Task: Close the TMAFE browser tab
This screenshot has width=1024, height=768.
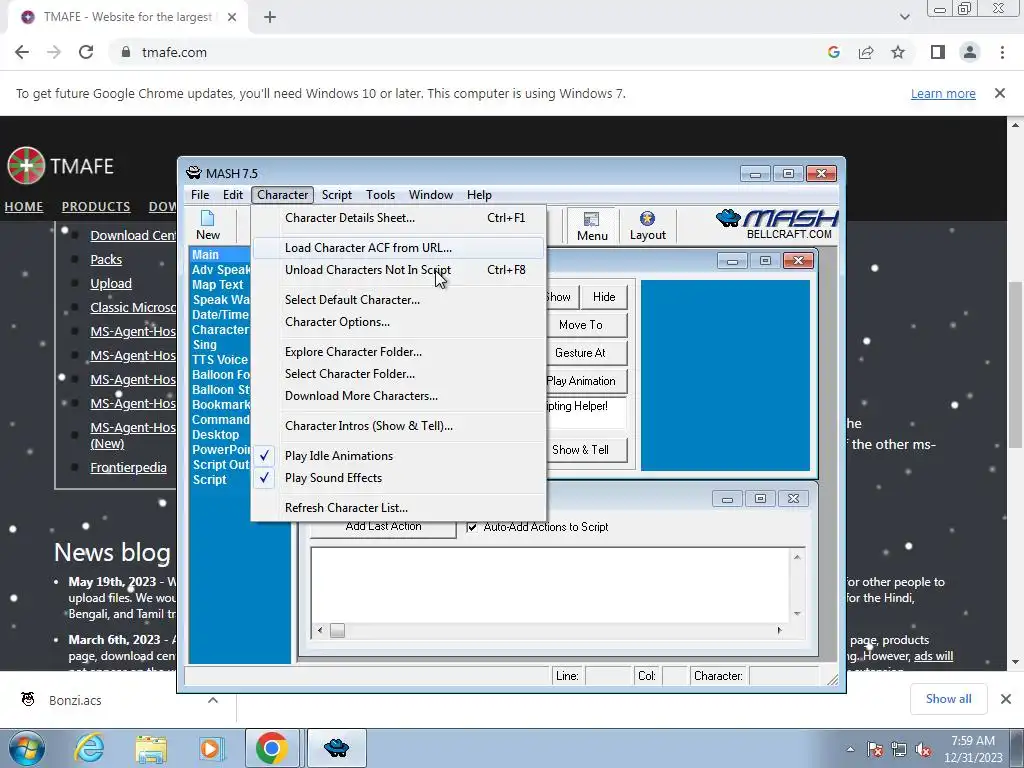Action: [232, 17]
